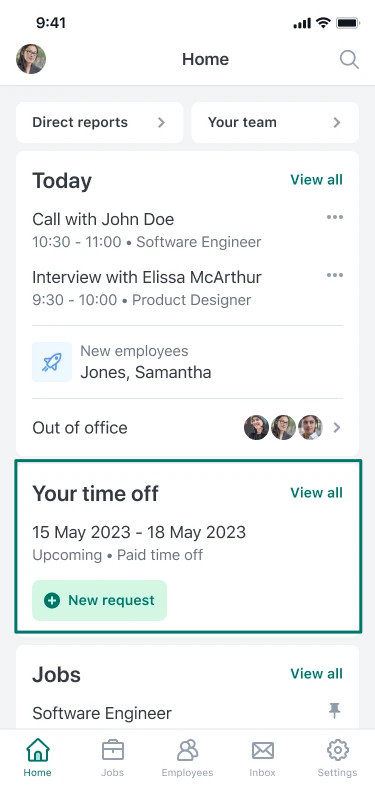Tap the user profile avatar

(x=31, y=59)
